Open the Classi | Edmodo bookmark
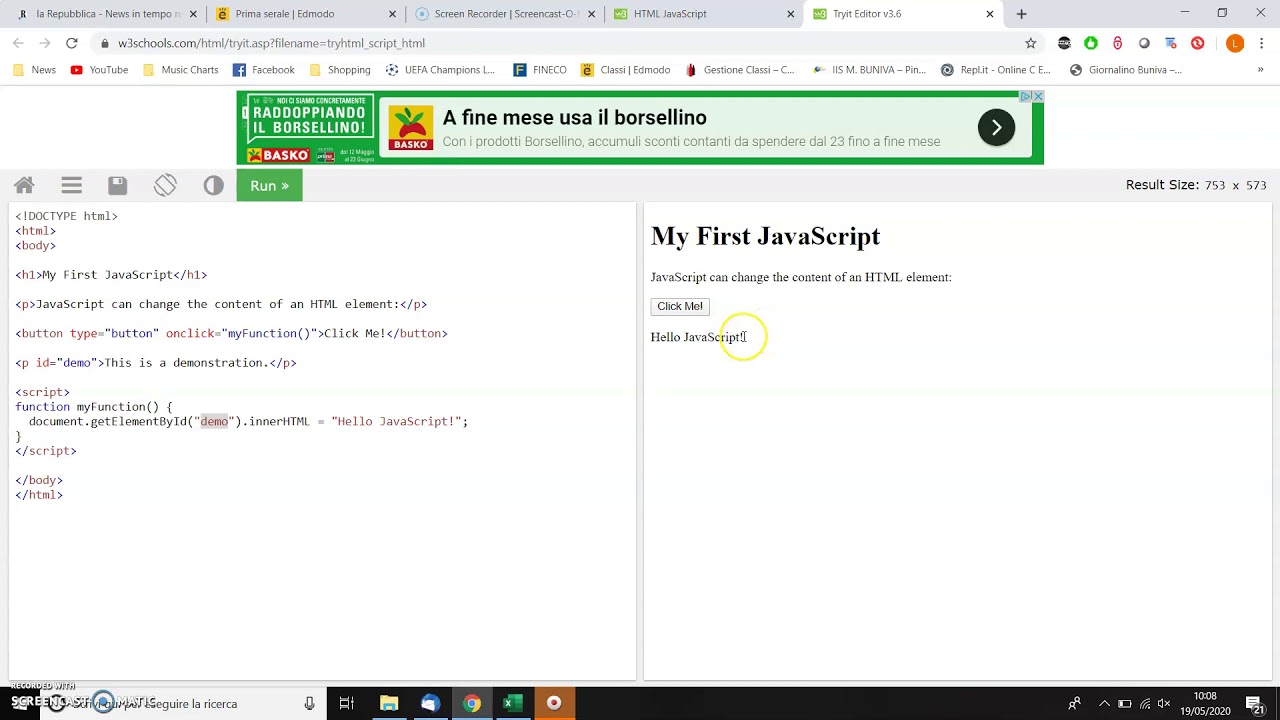1280x720 pixels. click(625, 70)
